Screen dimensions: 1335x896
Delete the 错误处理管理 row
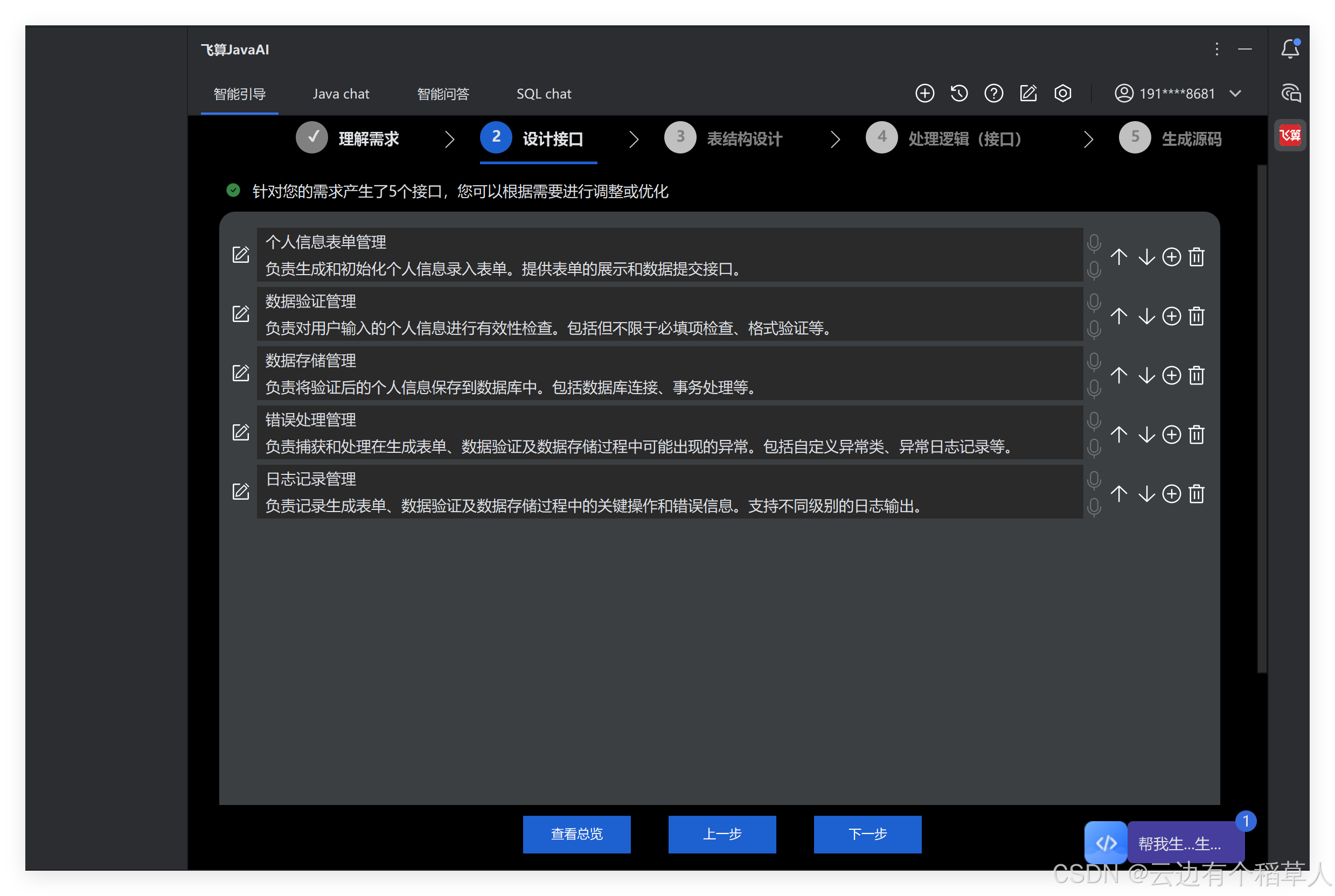pos(1197,435)
